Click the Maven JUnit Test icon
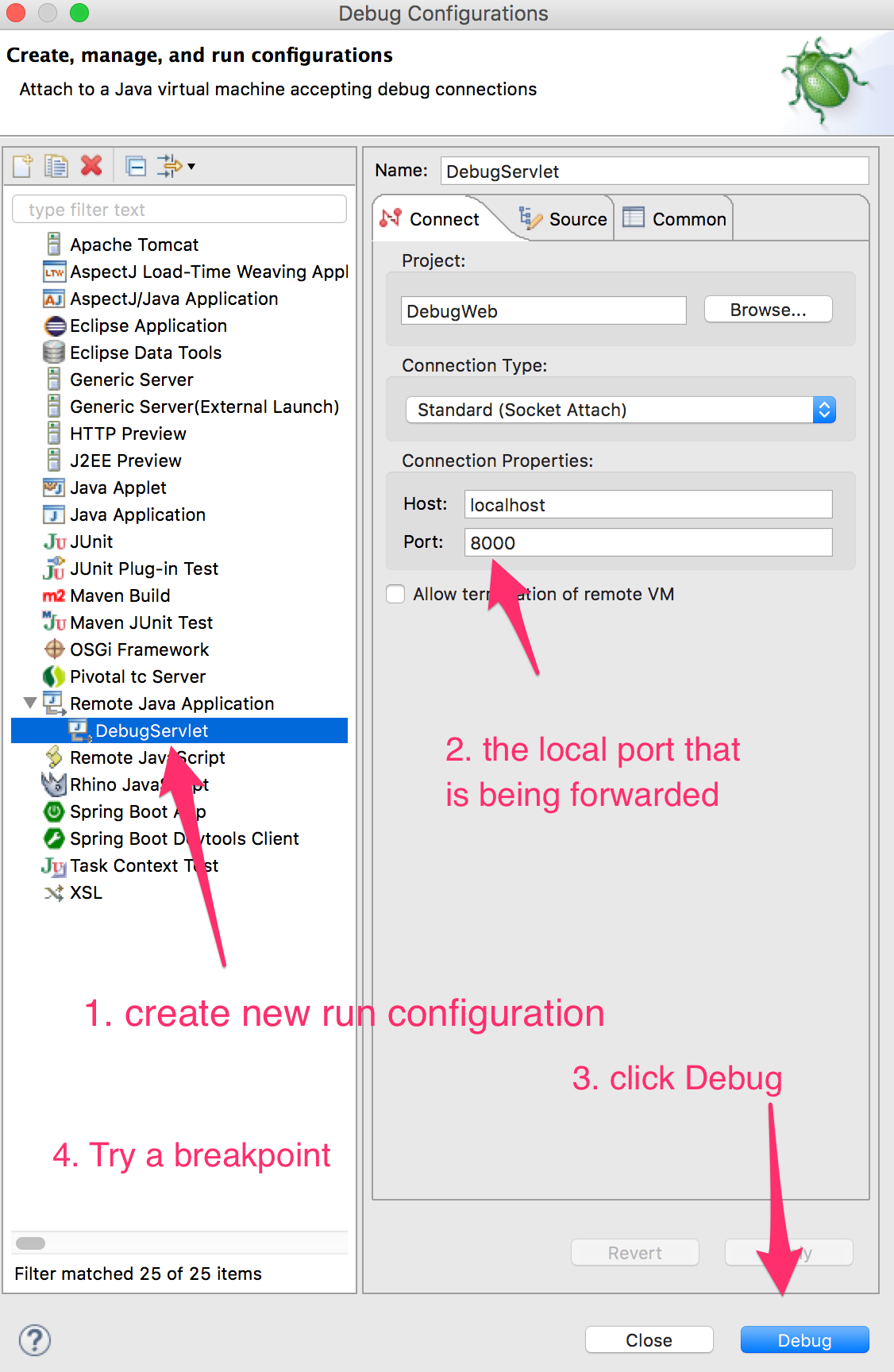The image size is (894, 1372). tap(54, 622)
